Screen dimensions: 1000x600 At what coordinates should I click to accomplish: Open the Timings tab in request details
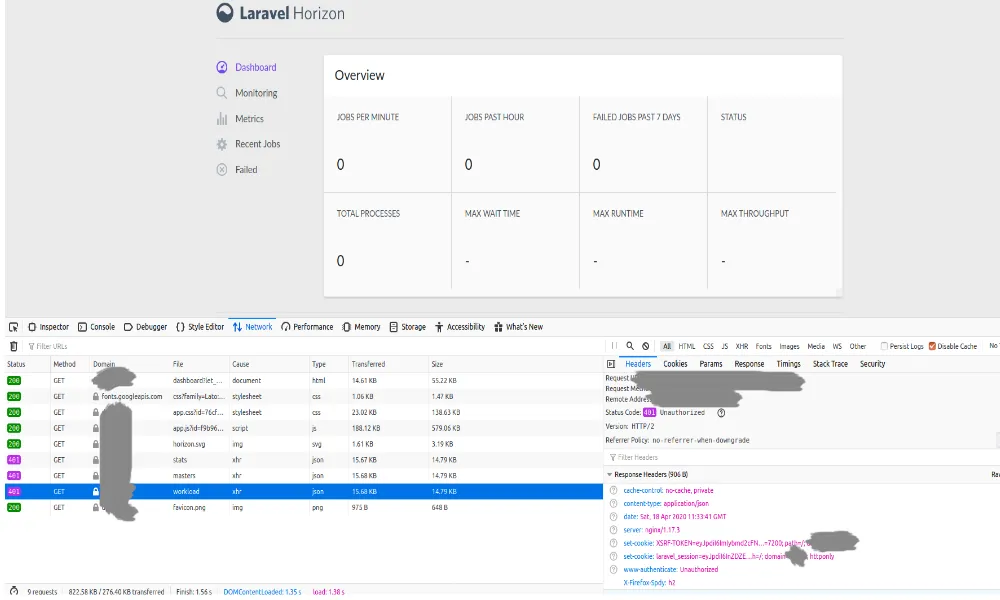point(788,364)
